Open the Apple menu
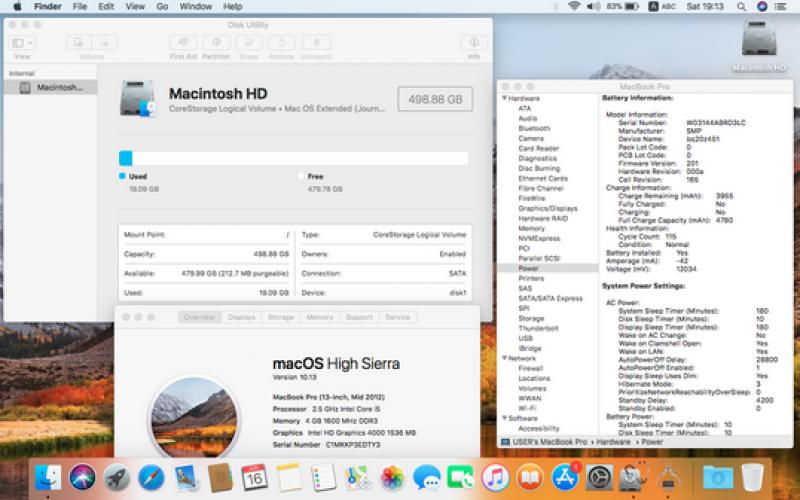The width and height of the screenshot is (800, 500). click(17, 6)
